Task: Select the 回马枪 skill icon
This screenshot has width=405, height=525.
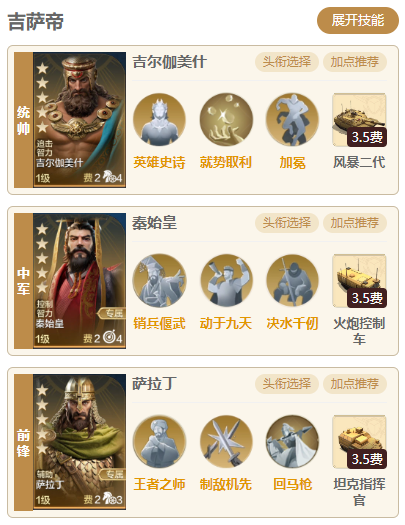Action: coord(292,442)
